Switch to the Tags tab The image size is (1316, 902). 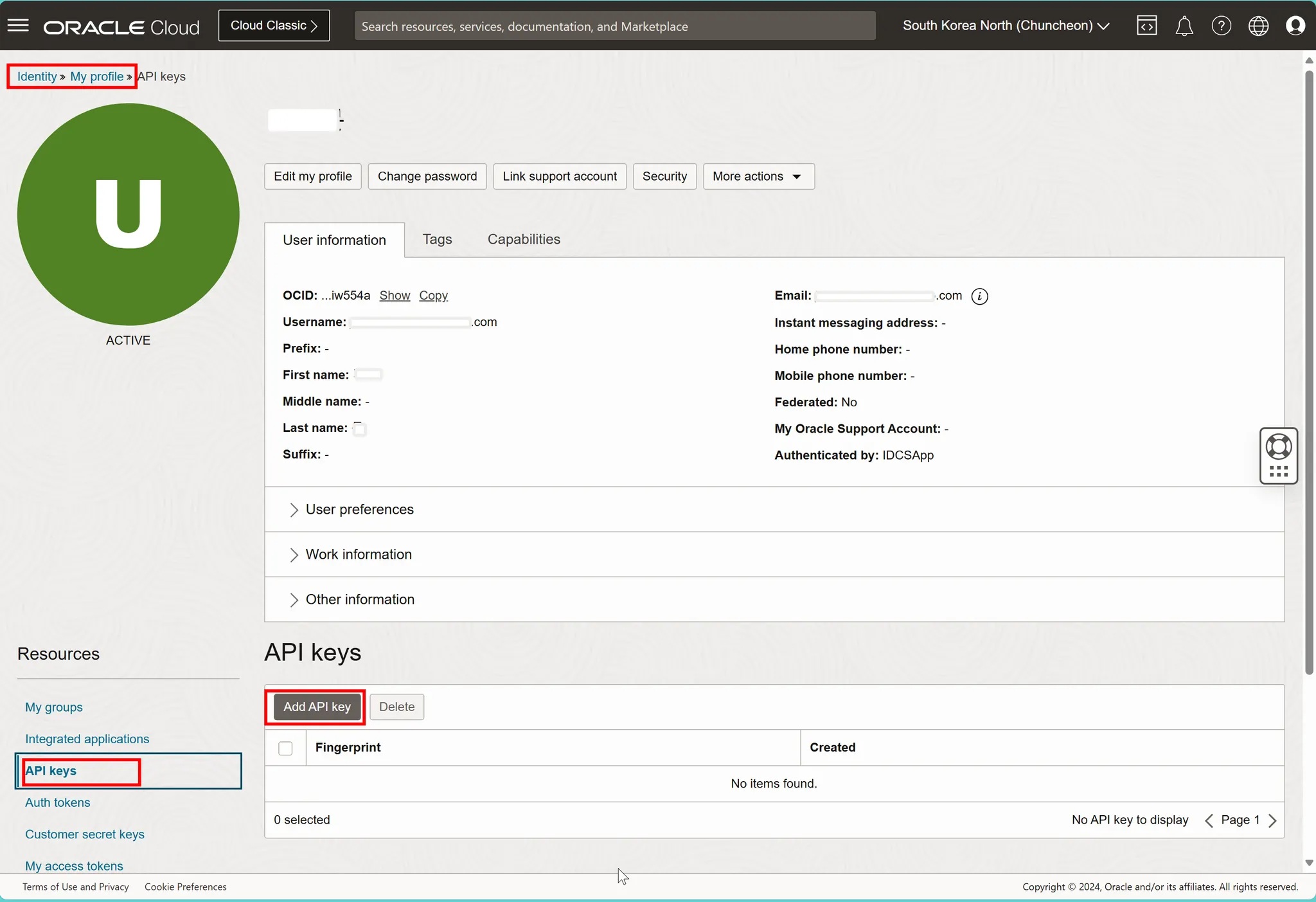(437, 239)
